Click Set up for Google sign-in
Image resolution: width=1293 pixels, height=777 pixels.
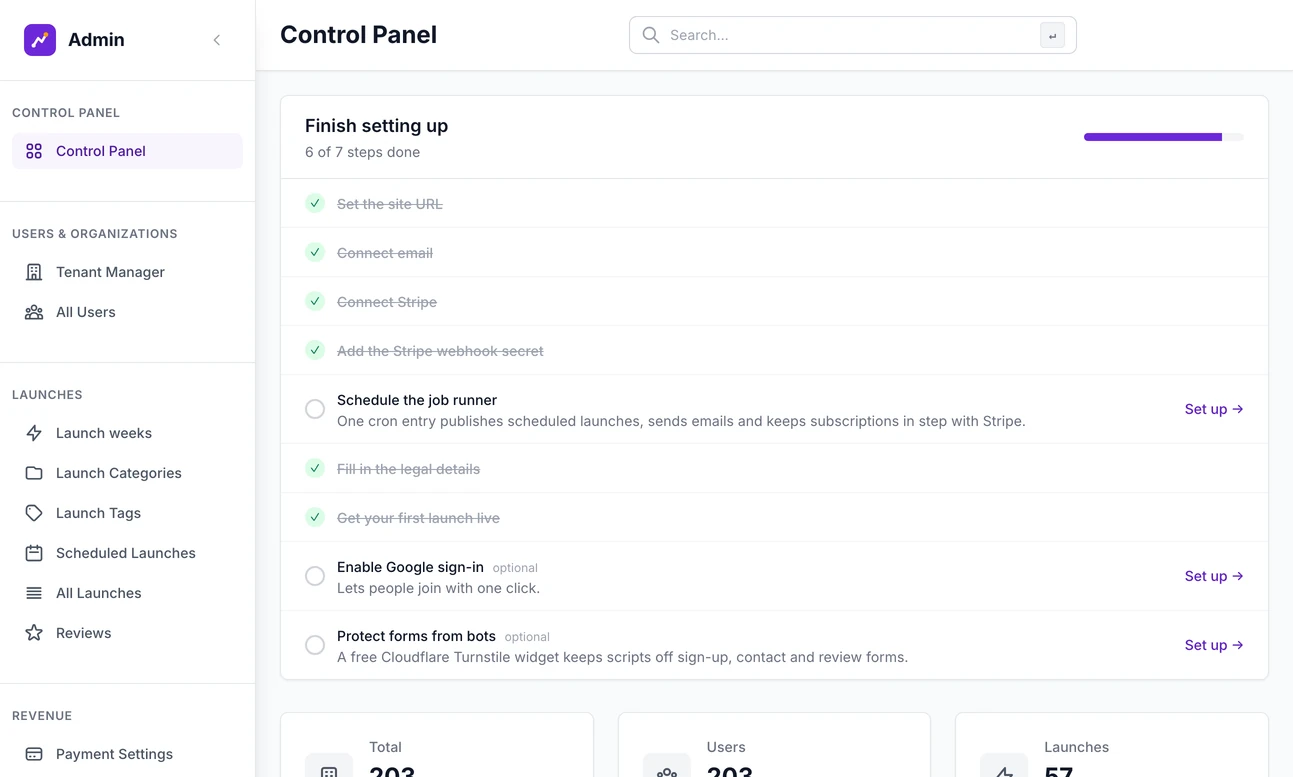coord(1214,576)
